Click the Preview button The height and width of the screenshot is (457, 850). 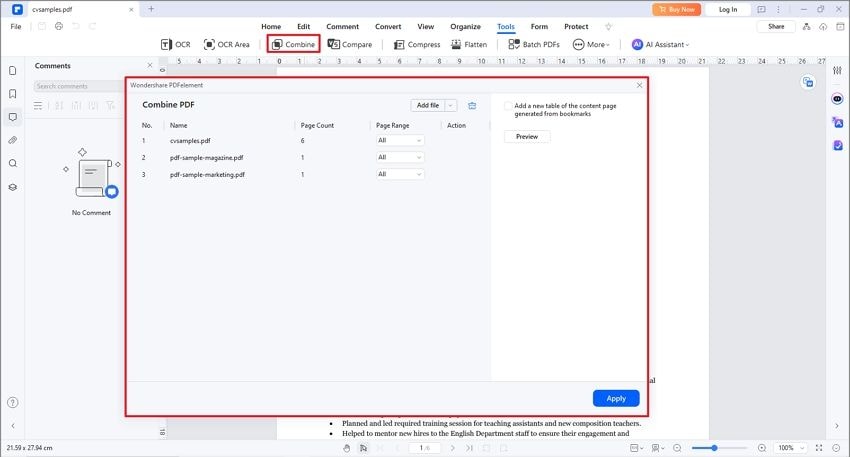527,137
